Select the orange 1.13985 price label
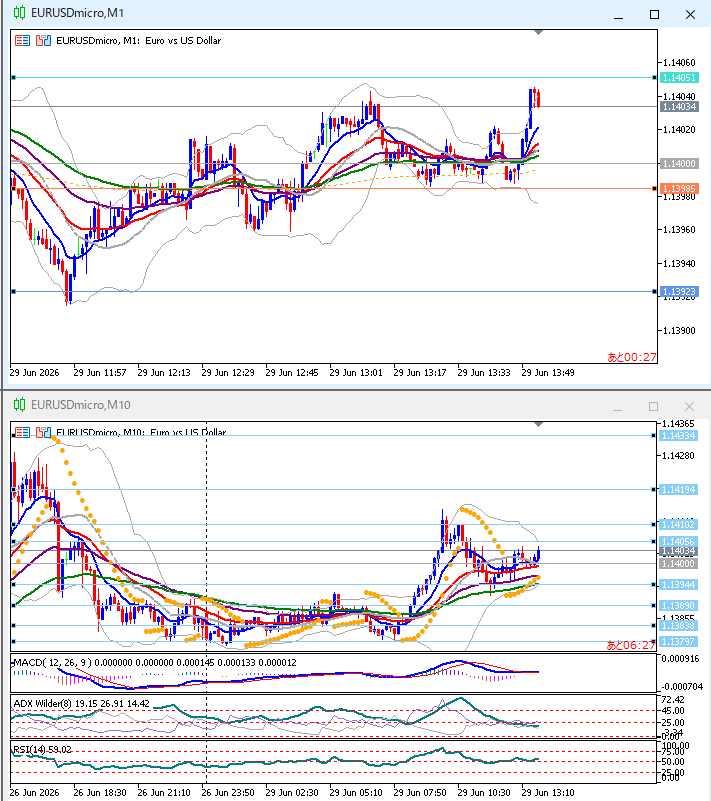Viewport: 711px width, 801px height. [679, 189]
